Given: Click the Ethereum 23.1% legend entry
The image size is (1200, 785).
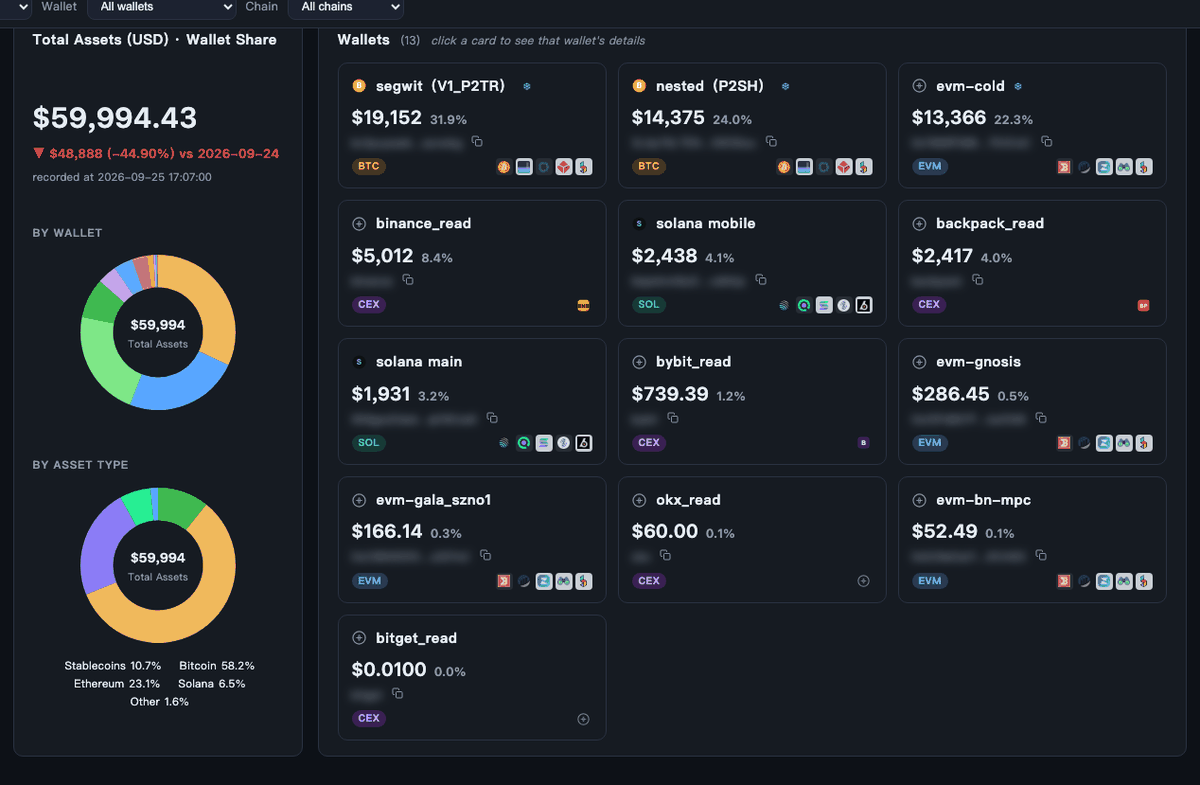Looking at the screenshot, I should click(x=117, y=684).
